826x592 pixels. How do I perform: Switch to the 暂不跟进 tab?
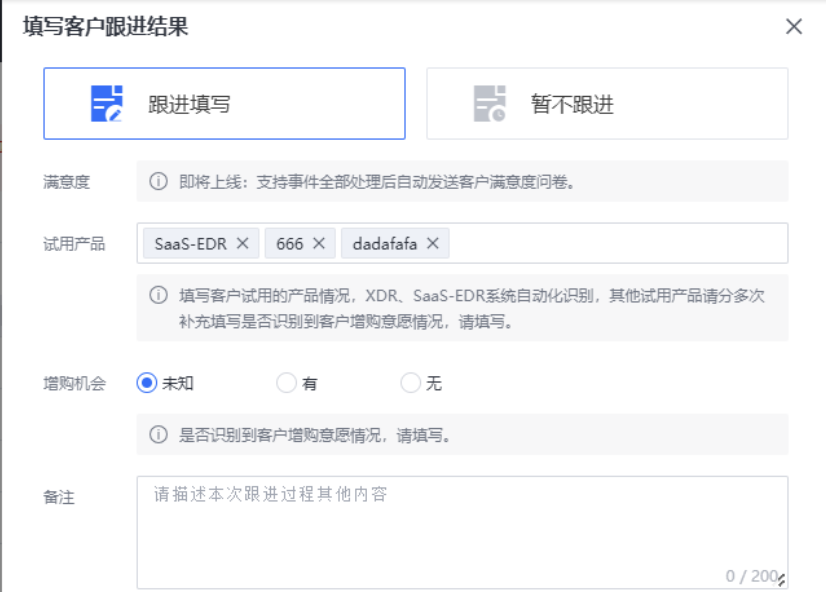tap(607, 104)
